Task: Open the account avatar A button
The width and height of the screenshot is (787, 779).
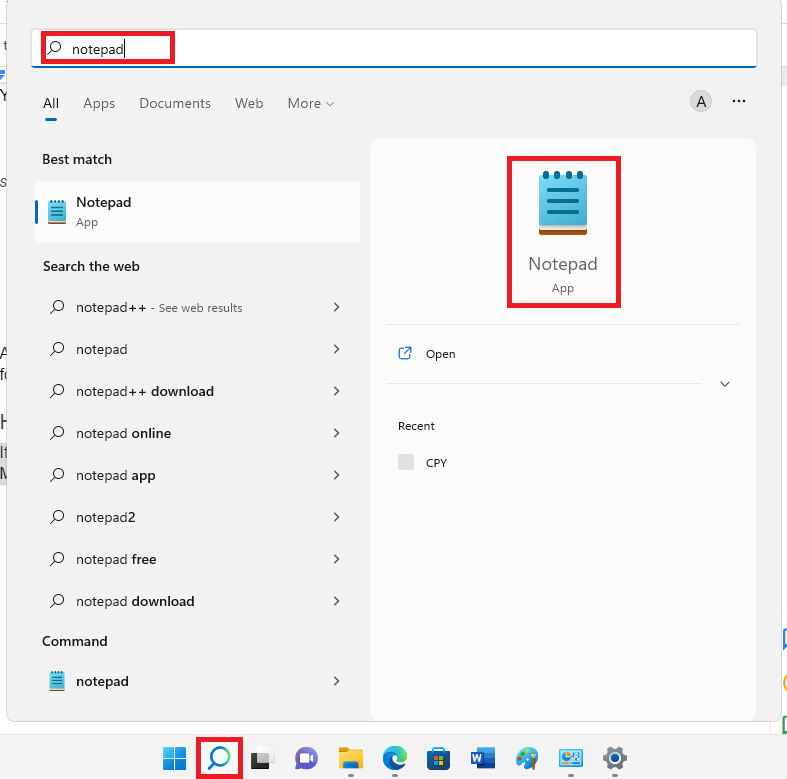Action: [701, 101]
